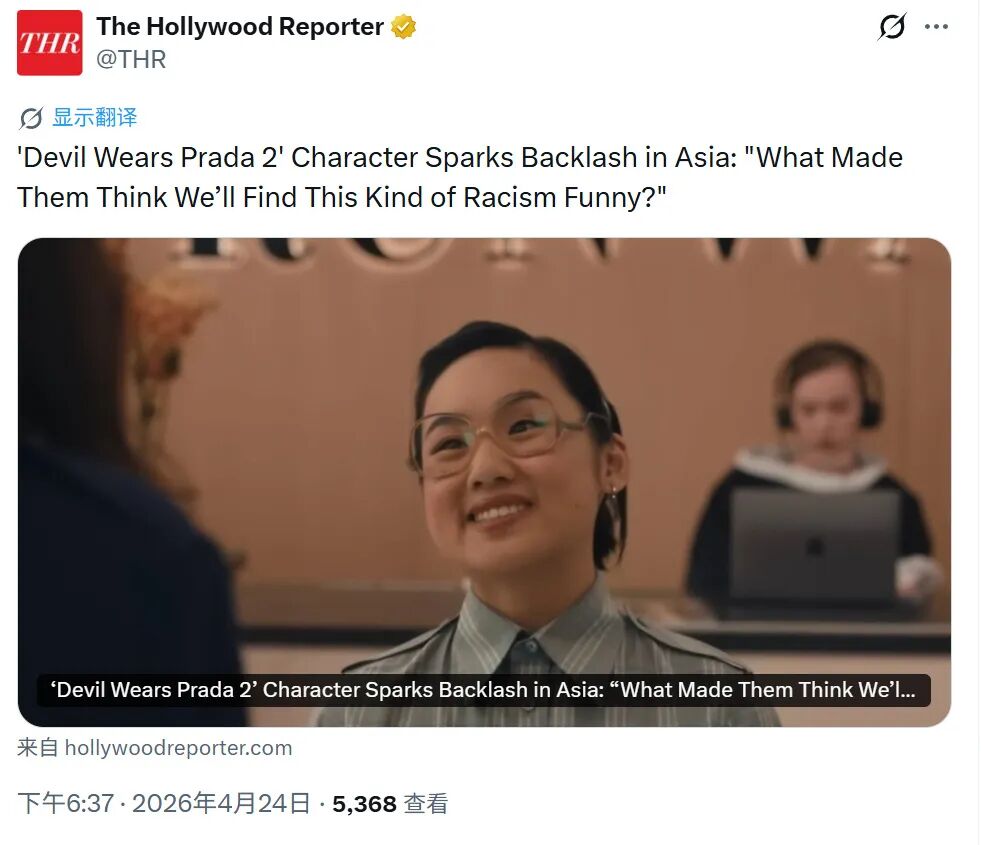
Task: Click the blurred laptop in preview image
Action: point(813,545)
